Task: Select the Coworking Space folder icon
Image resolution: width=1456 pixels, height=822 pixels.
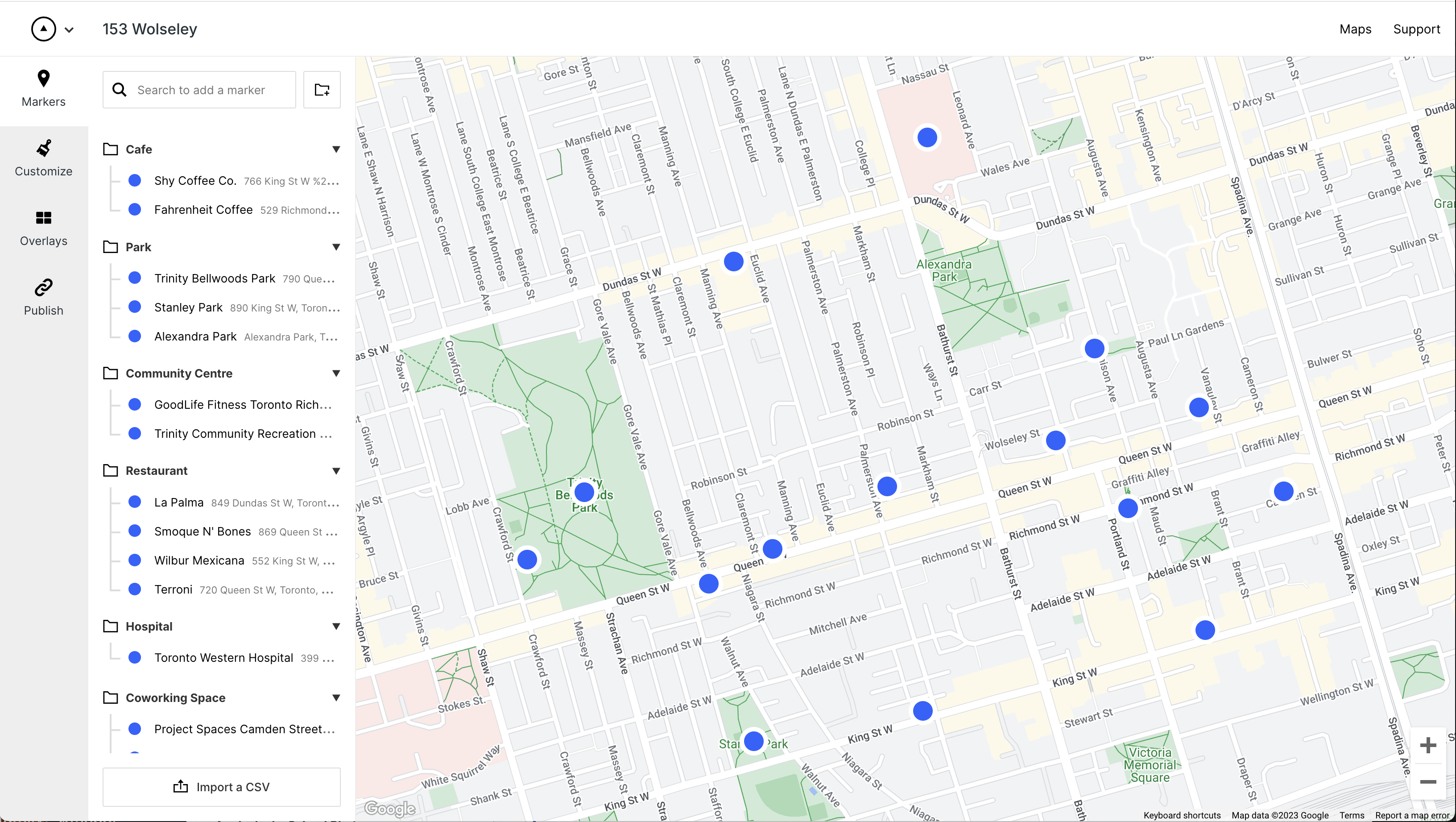Action: point(111,697)
